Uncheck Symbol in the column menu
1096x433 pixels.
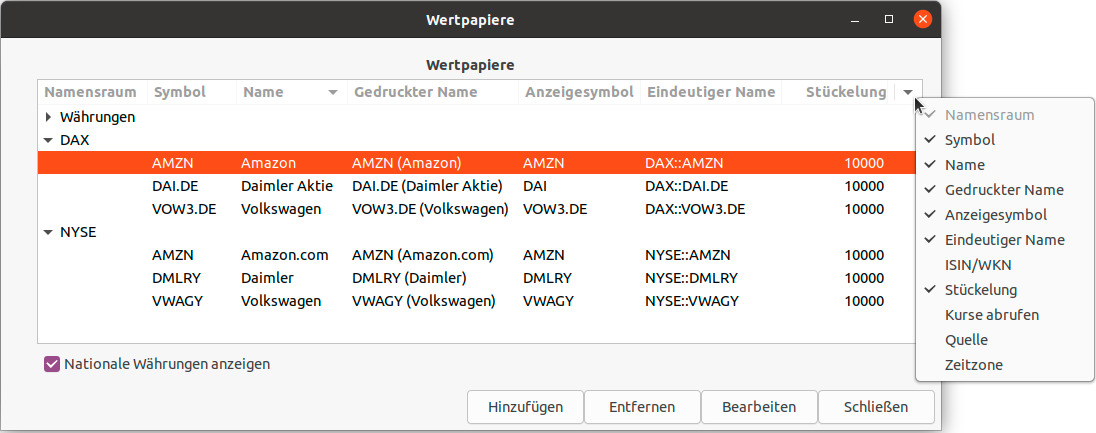(969, 140)
